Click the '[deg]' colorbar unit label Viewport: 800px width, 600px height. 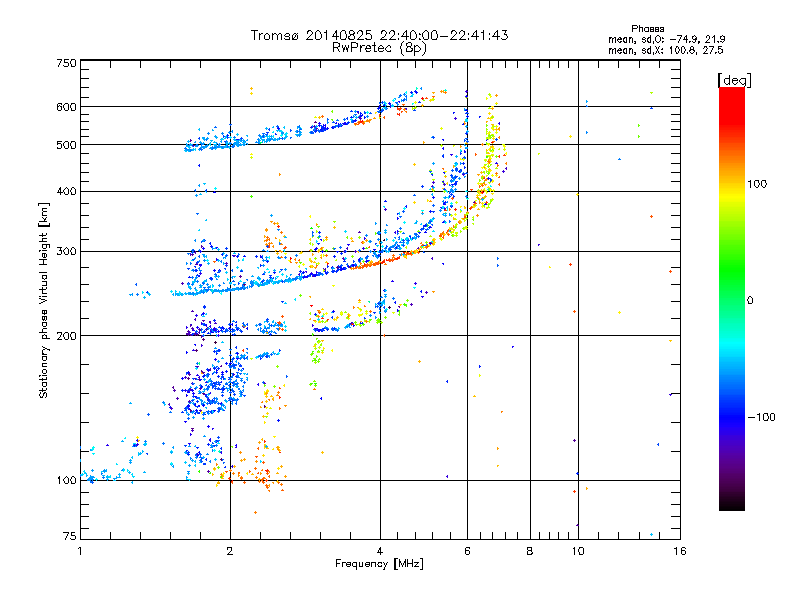click(734, 80)
